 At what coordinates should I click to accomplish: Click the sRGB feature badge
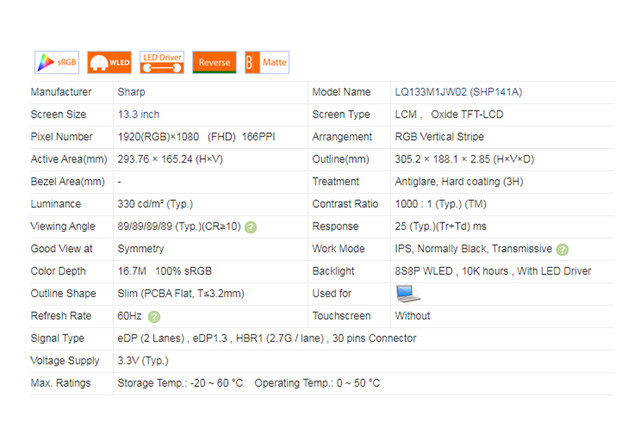57,62
